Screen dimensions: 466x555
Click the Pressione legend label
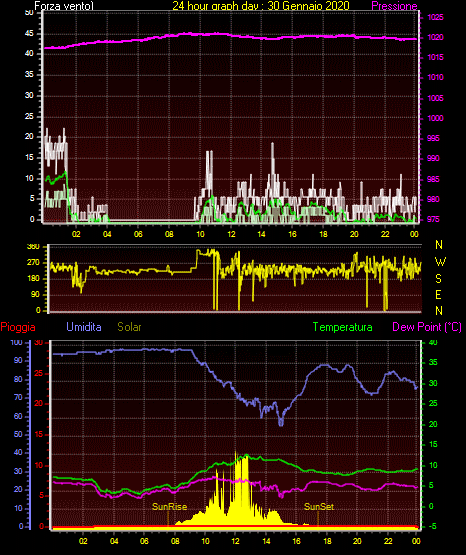tap(394, 6)
